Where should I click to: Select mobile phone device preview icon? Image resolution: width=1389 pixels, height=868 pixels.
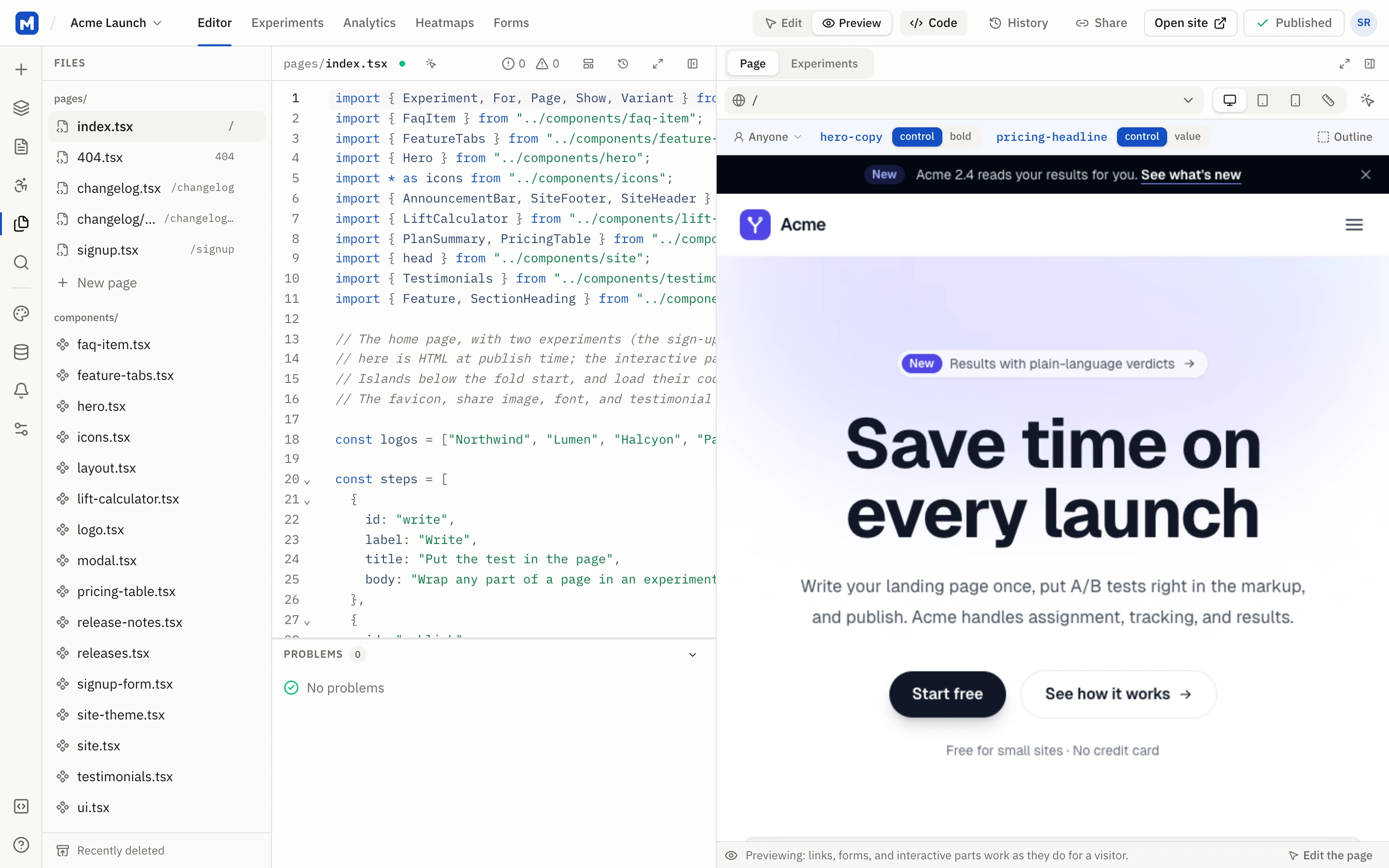[x=1295, y=100]
